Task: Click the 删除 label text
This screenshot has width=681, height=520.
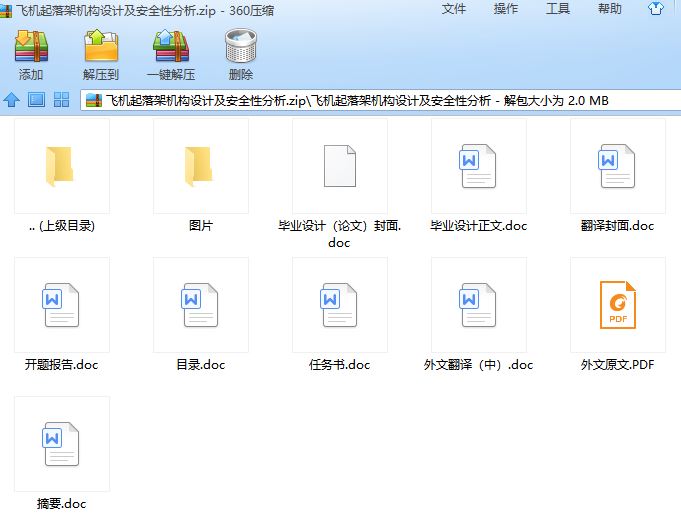Action: (x=241, y=75)
